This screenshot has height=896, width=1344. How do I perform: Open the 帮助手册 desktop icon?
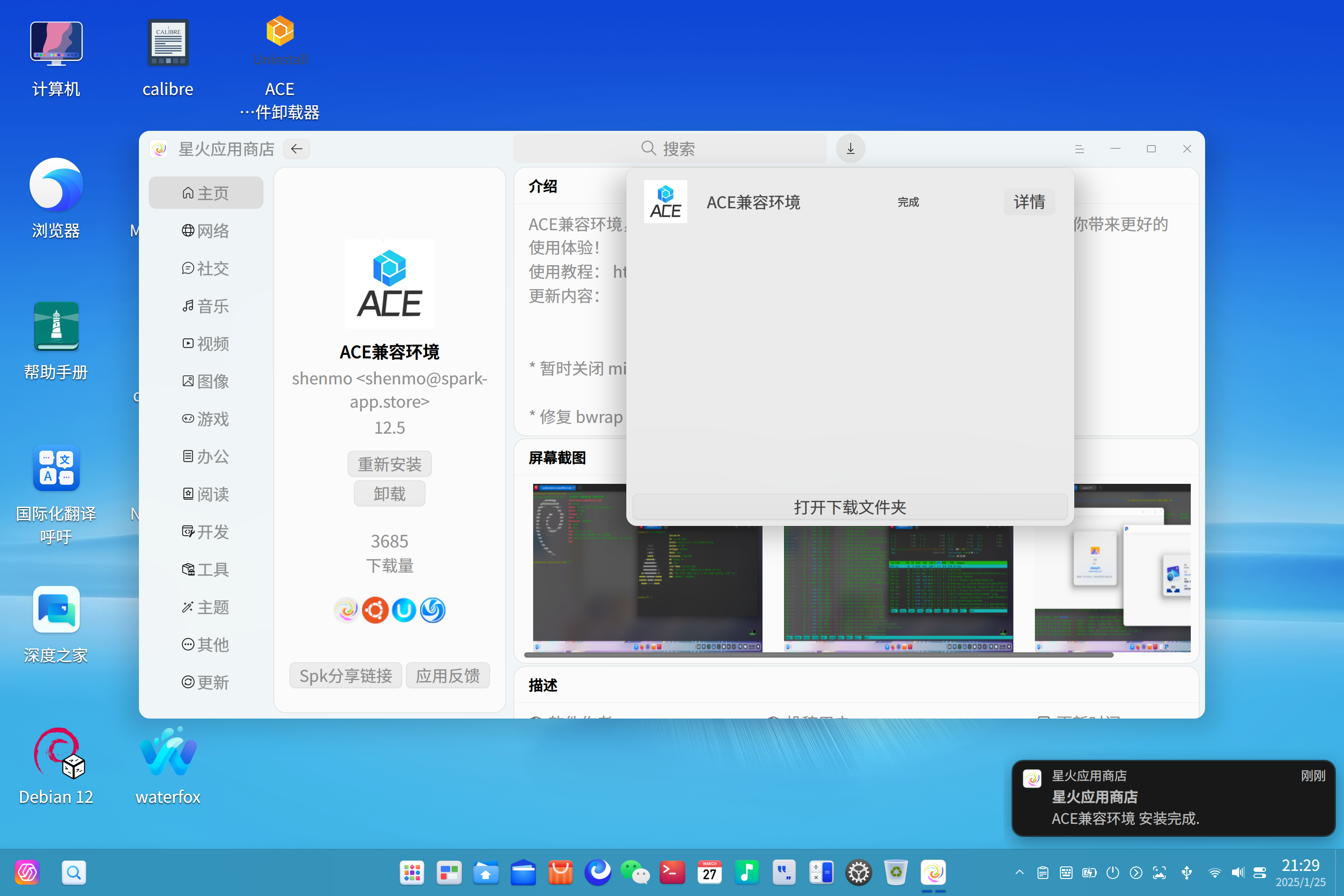coord(56,341)
